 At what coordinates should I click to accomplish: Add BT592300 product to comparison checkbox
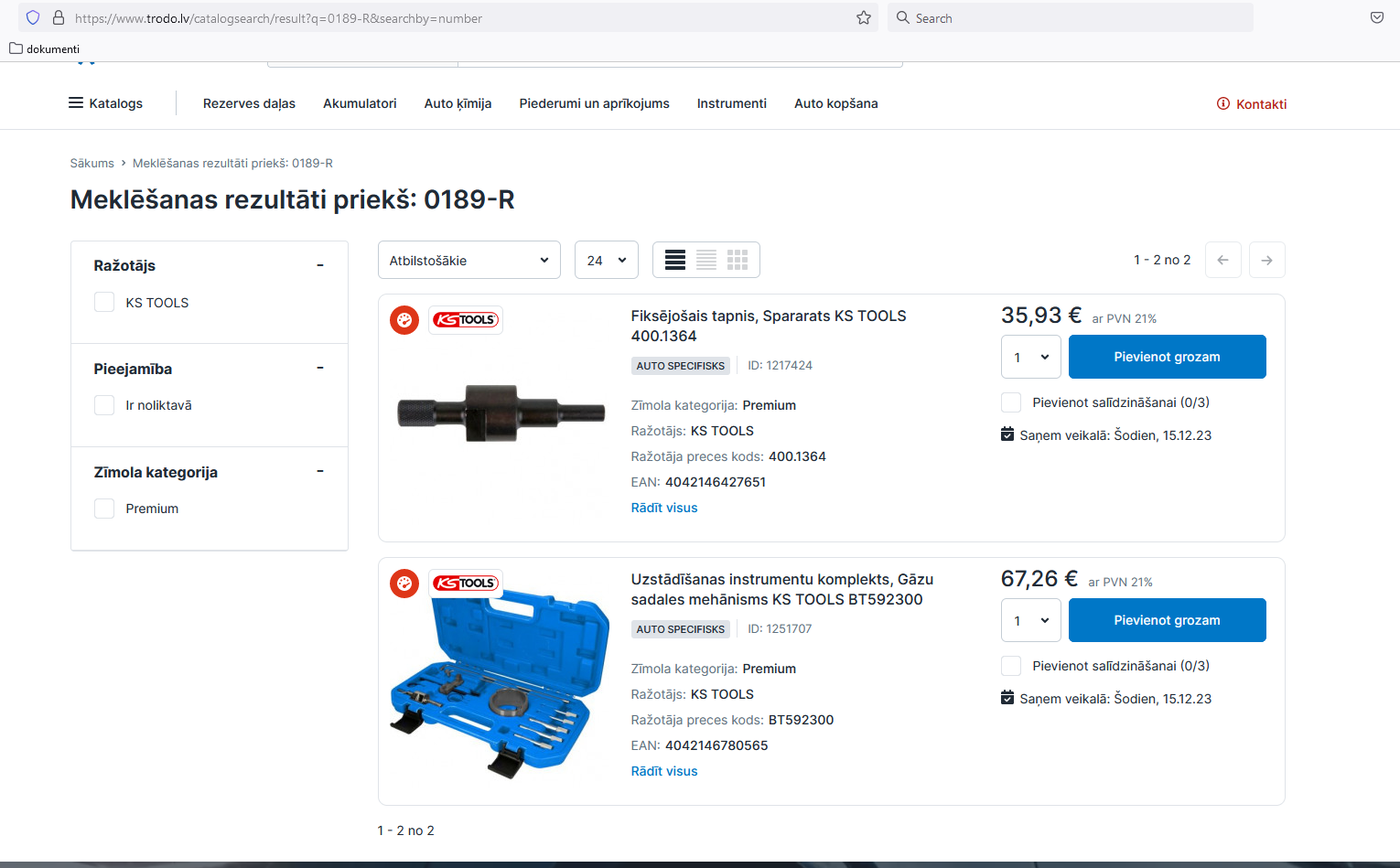(1011, 666)
